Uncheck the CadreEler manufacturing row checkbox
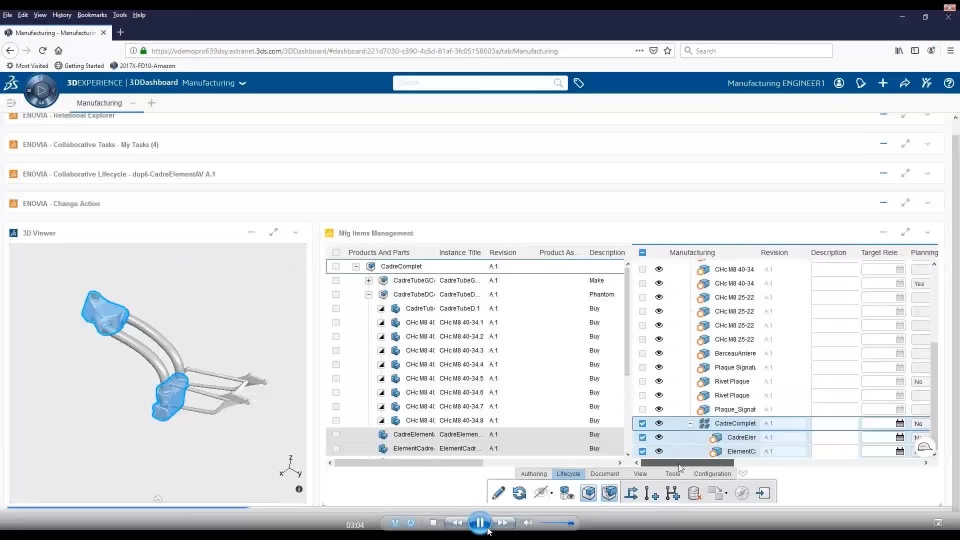This screenshot has height=540, width=960. [x=642, y=437]
